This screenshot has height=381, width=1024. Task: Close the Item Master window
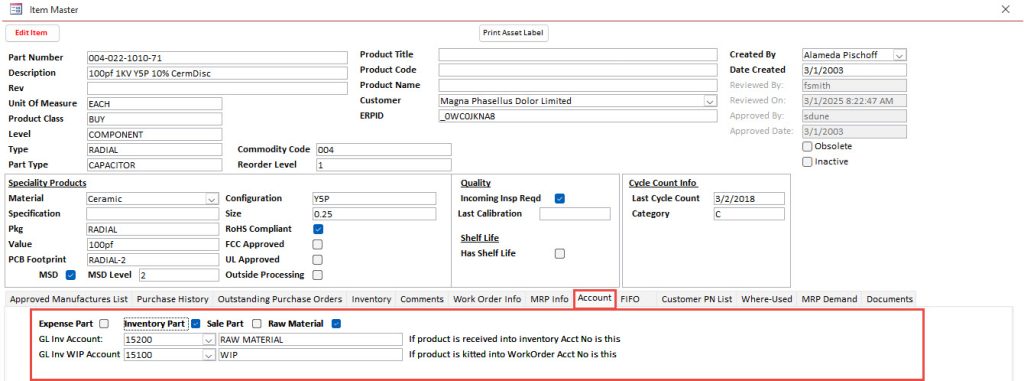coord(1006,9)
